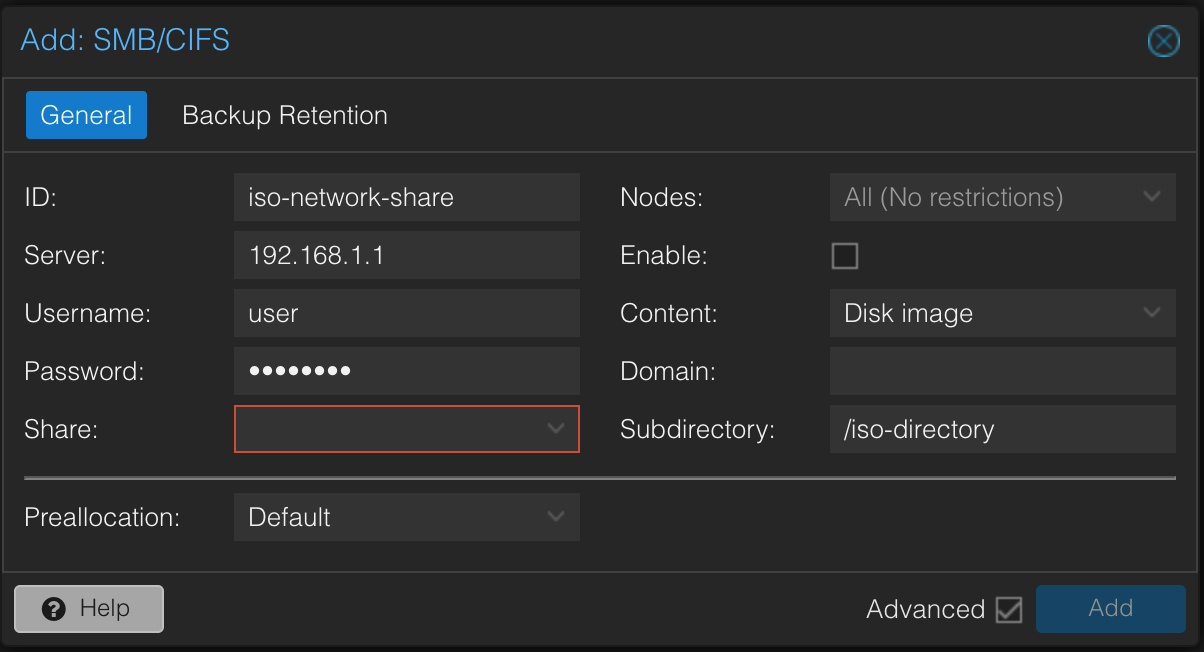Enable the storage with the Enable checkbox
This screenshot has width=1204, height=652.
point(845,255)
